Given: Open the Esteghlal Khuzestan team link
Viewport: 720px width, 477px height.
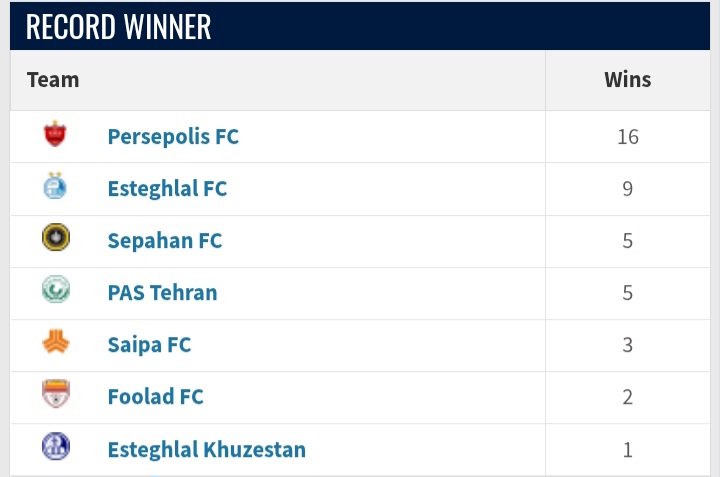Looking at the screenshot, I should pos(207,449).
